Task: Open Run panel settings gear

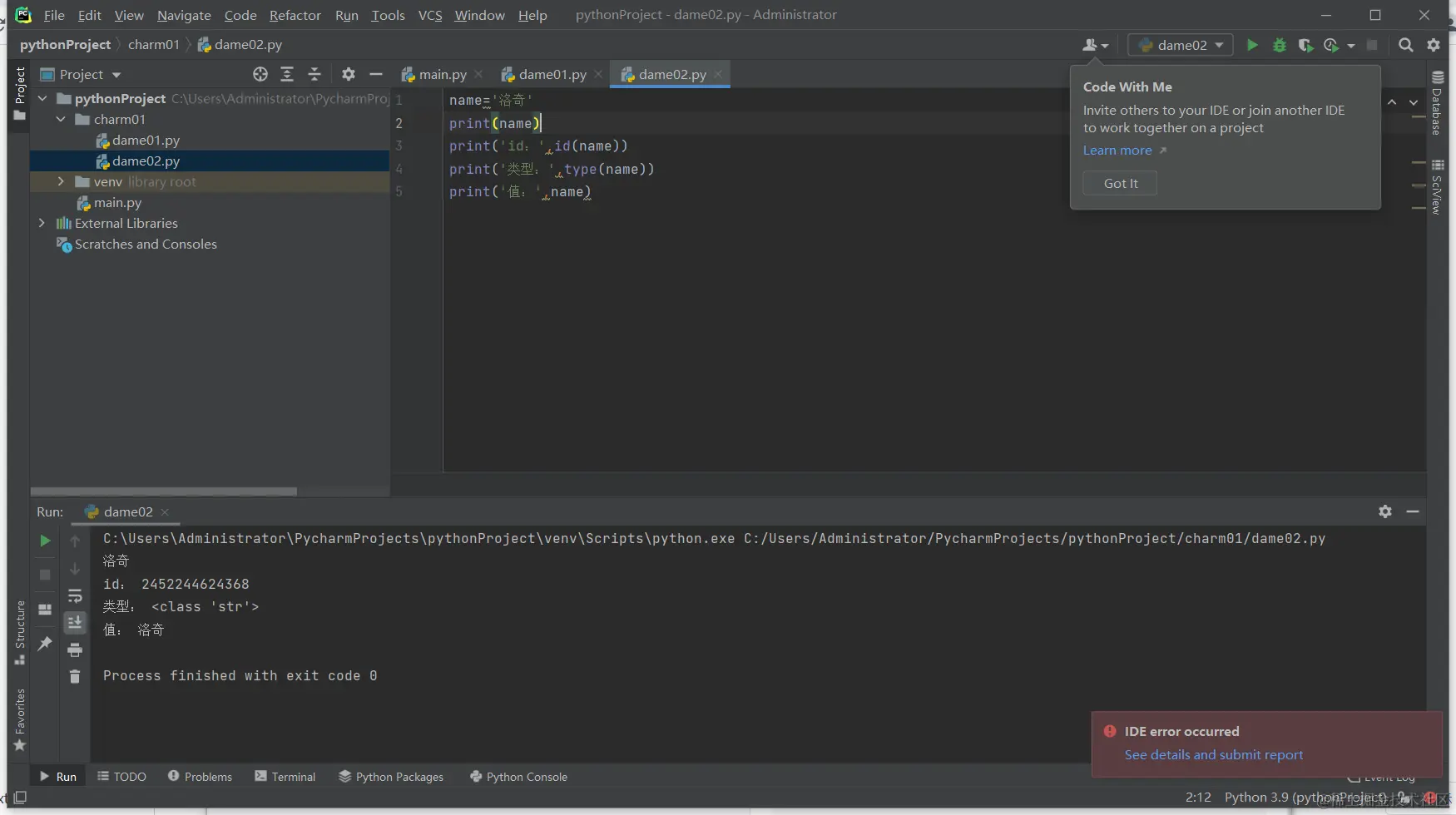Action: (x=1385, y=511)
